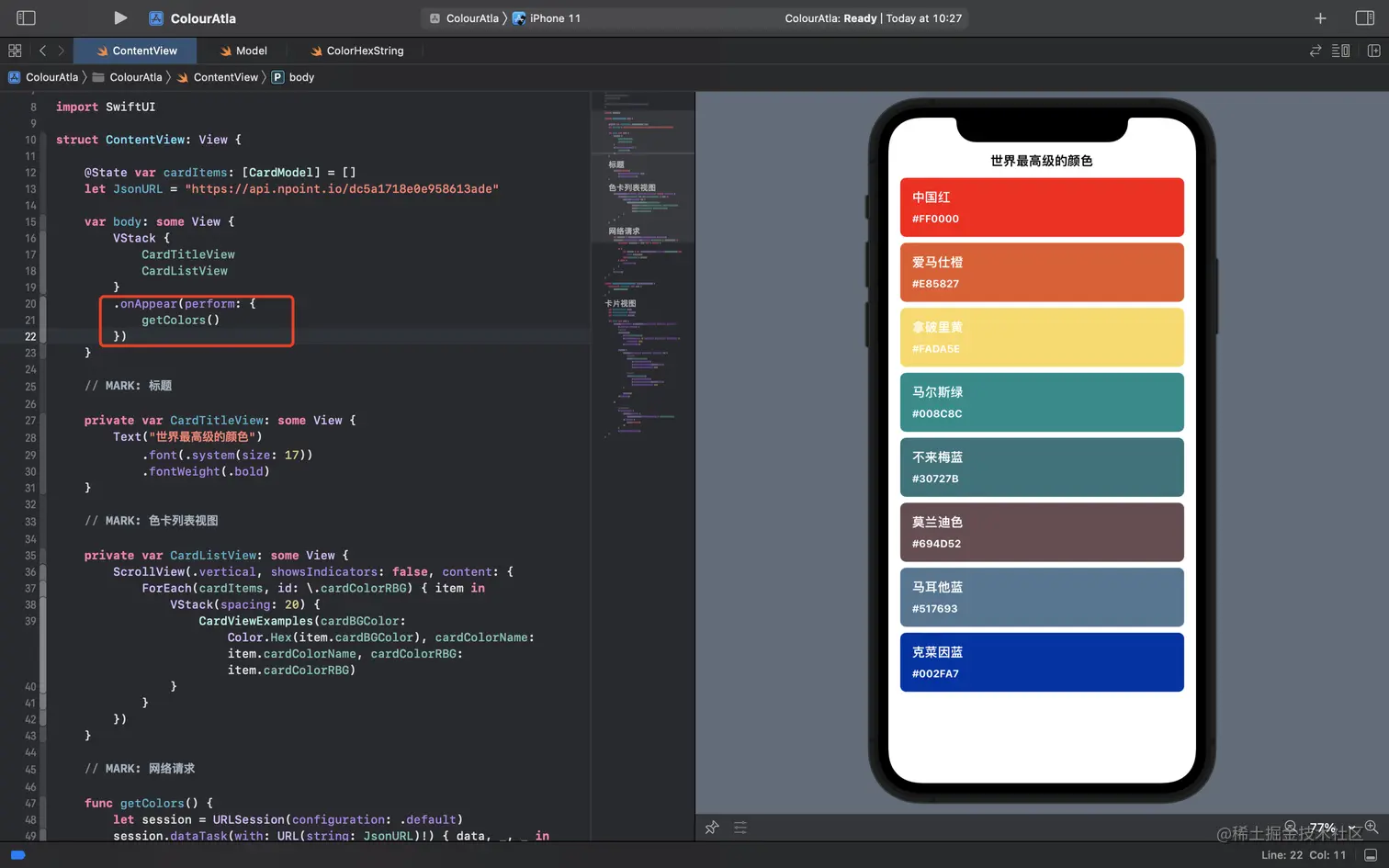Click line number 22 in gutter
Viewport: 1389px width, 868px height.
[x=30, y=336]
